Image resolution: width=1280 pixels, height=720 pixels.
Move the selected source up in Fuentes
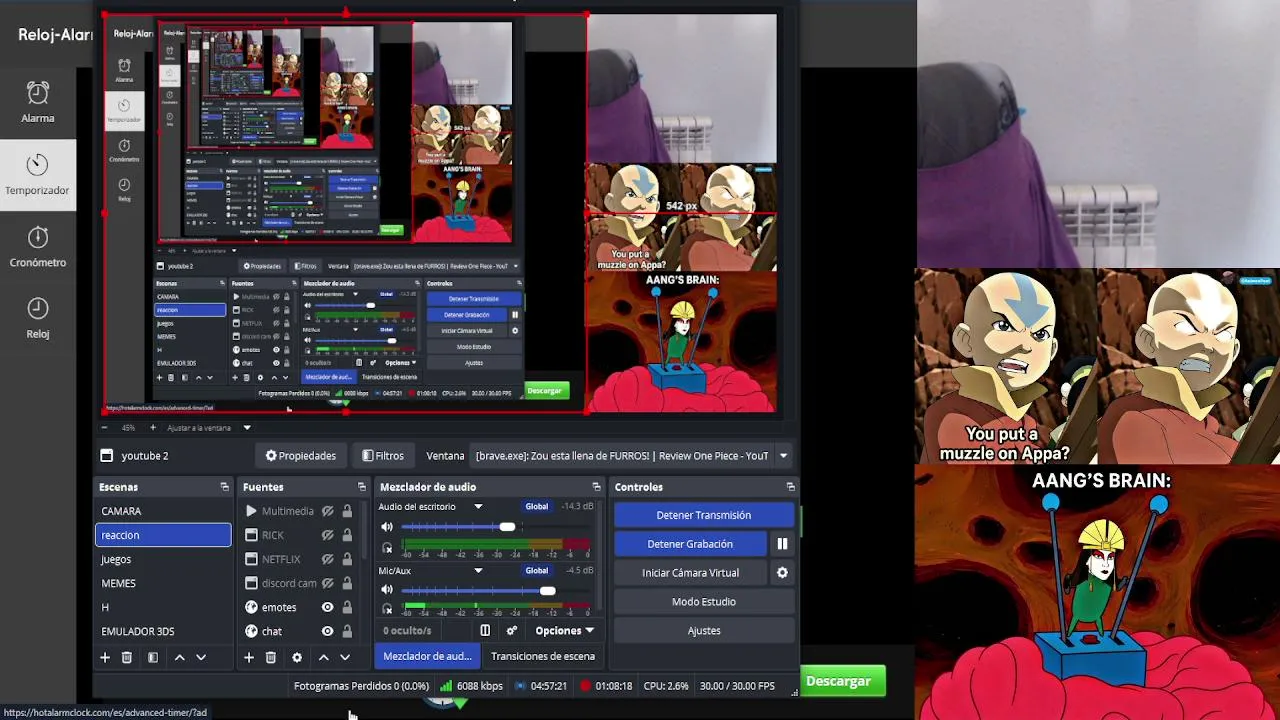(x=323, y=657)
